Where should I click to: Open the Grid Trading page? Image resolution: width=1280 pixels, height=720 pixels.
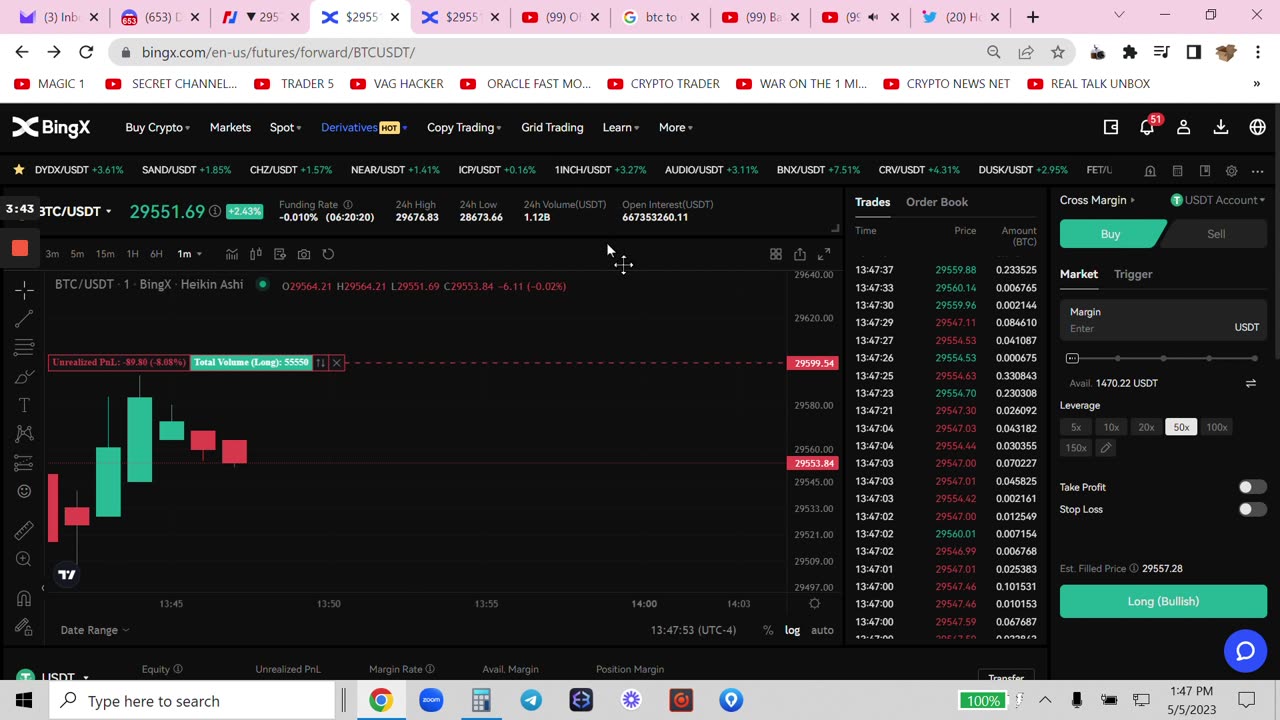tap(552, 127)
